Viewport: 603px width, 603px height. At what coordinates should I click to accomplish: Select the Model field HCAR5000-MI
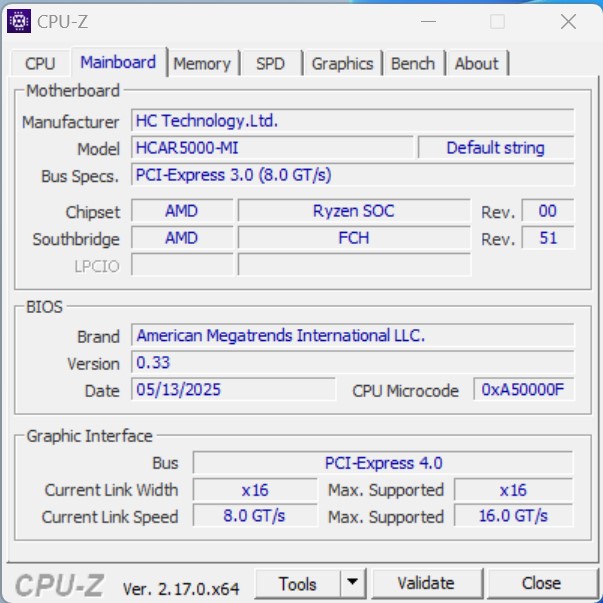click(272, 148)
